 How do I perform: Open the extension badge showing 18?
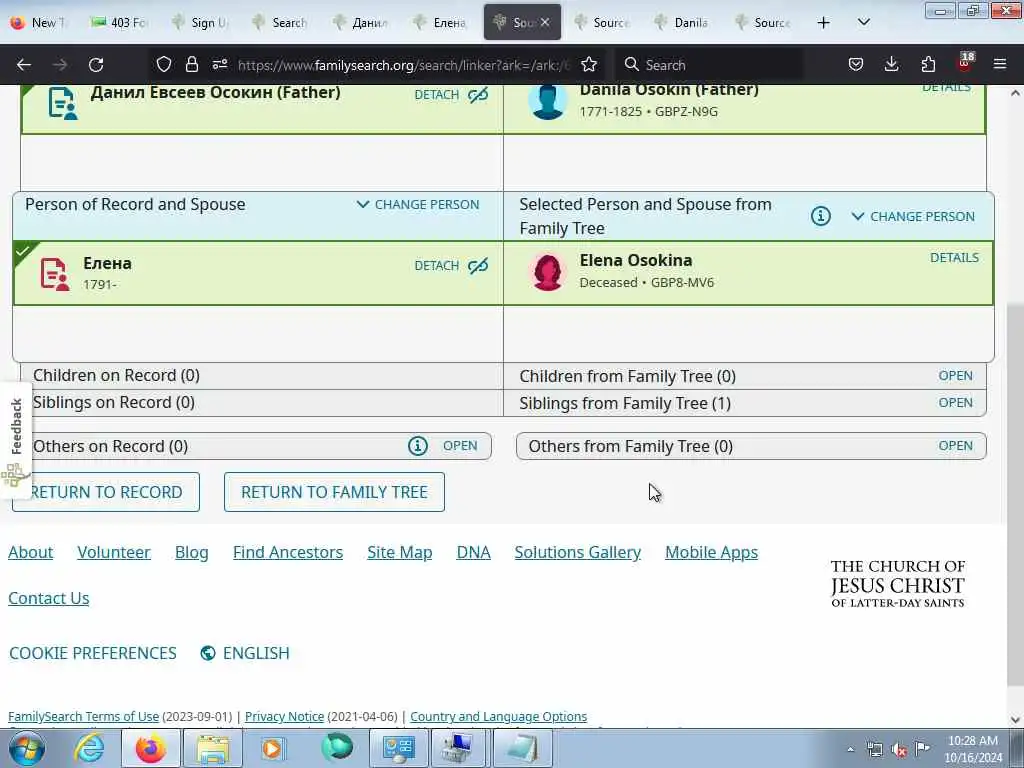click(x=965, y=63)
